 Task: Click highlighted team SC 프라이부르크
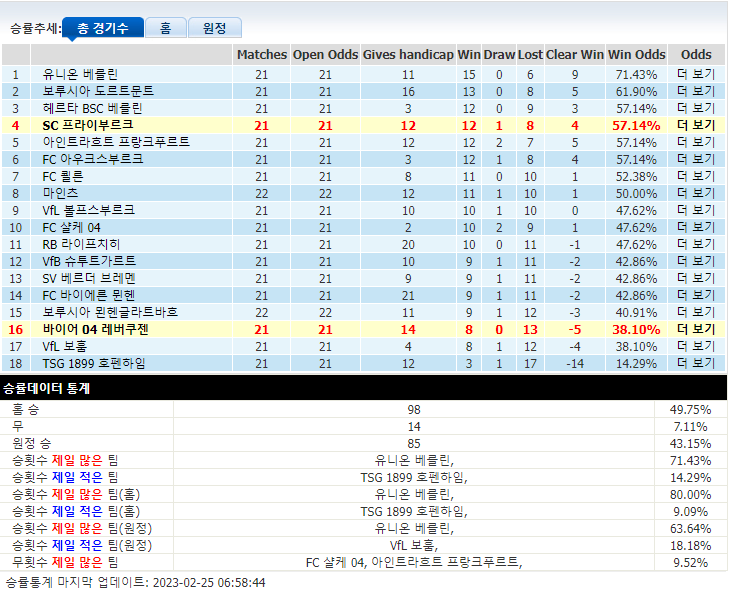pos(88,125)
